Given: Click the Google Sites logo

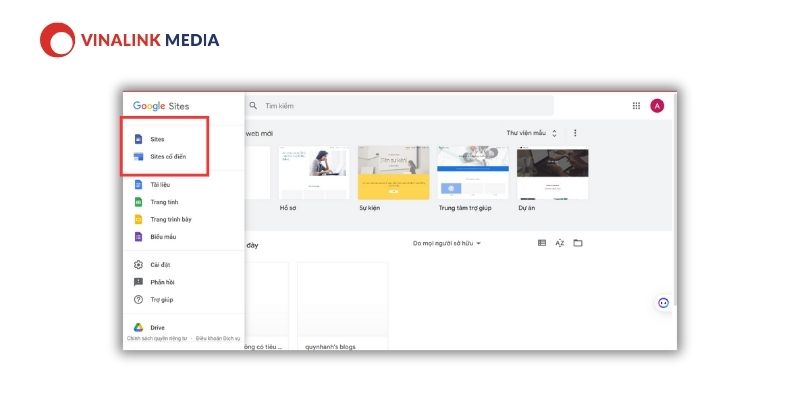Looking at the screenshot, I should 161,106.
